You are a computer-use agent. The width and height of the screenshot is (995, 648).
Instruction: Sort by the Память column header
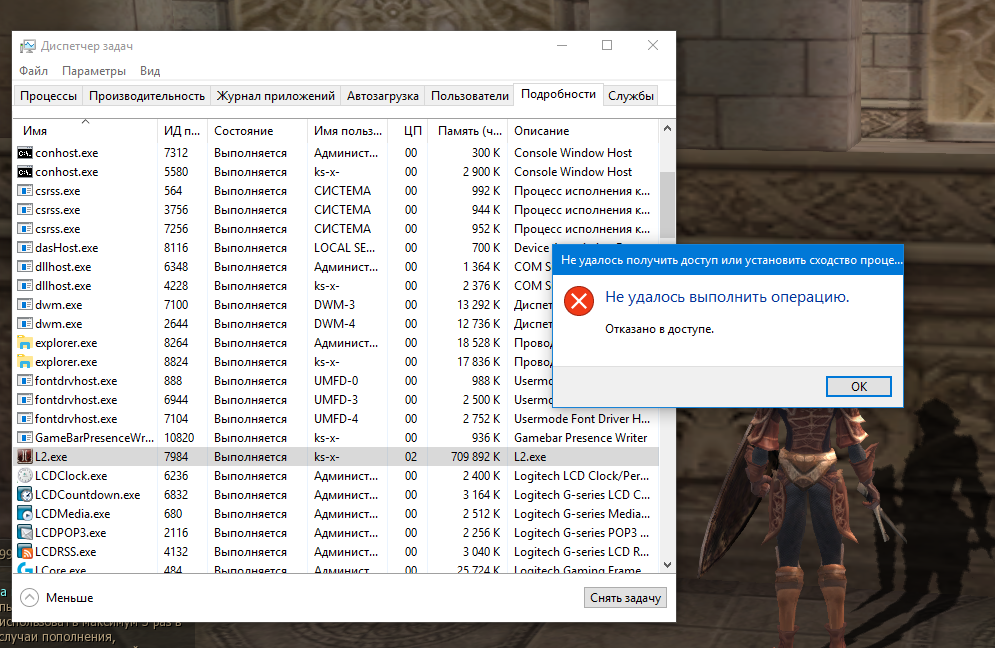tap(468, 131)
